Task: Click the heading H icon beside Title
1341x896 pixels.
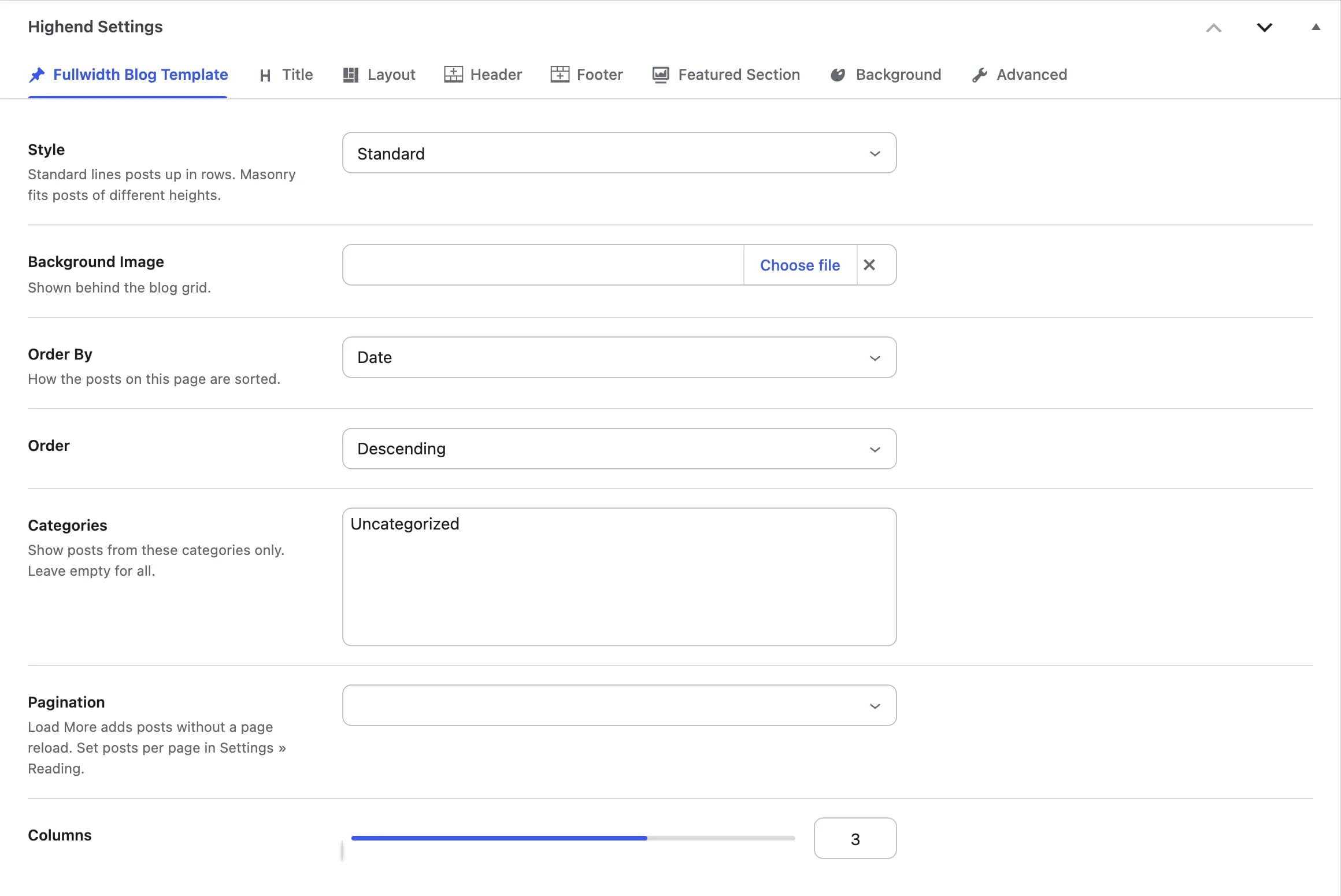Action: tap(265, 75)
